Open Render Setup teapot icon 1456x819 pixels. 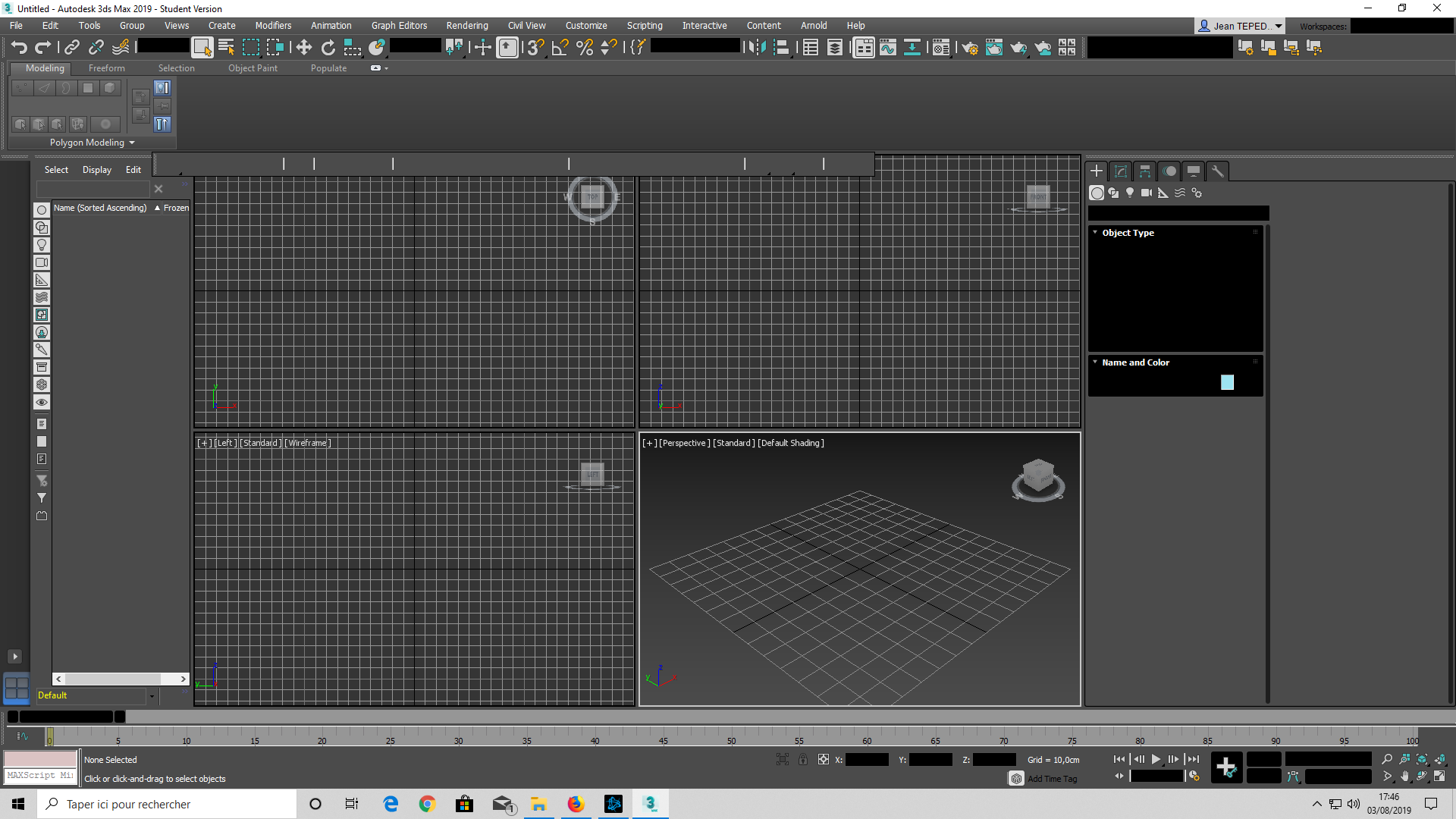click(x=970, y=47)
